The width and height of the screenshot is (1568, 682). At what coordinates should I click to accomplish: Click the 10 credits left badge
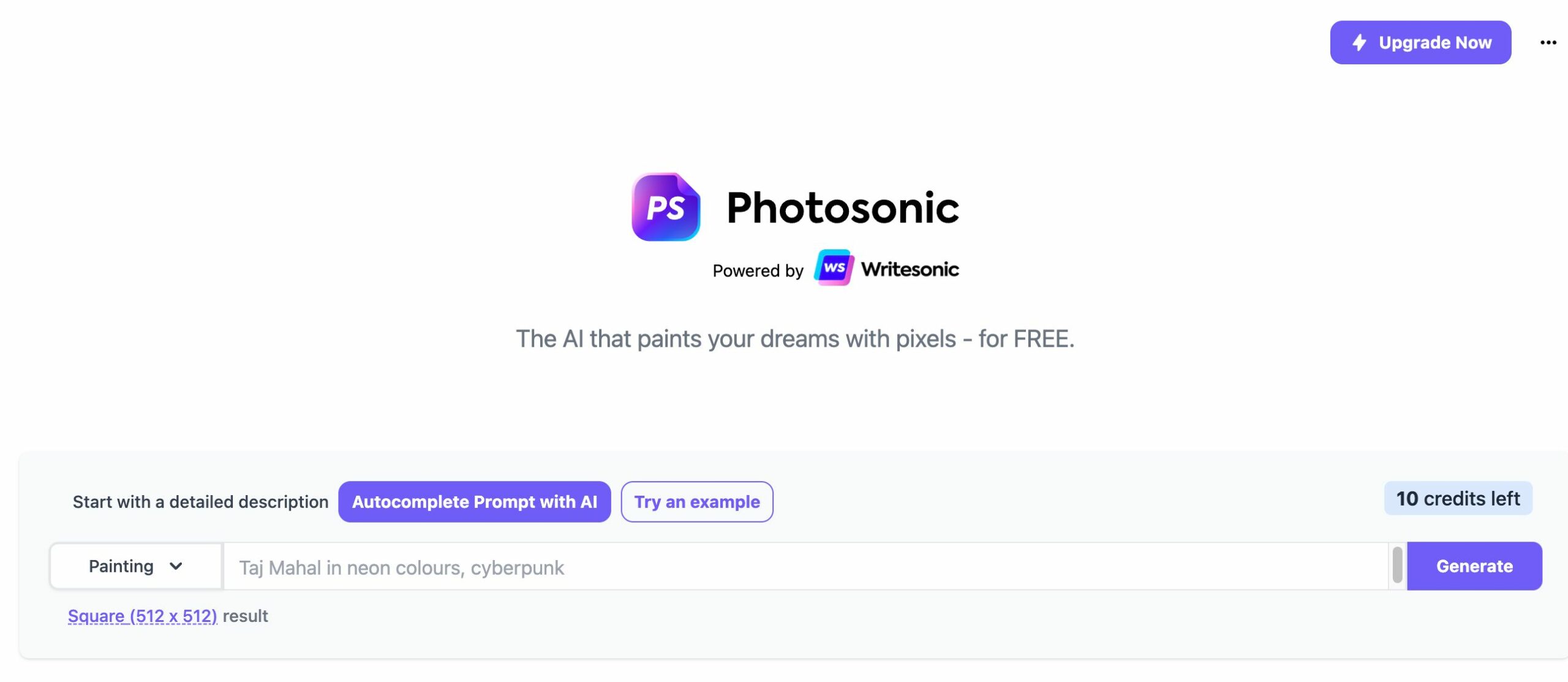click(x=1458, y=498)
